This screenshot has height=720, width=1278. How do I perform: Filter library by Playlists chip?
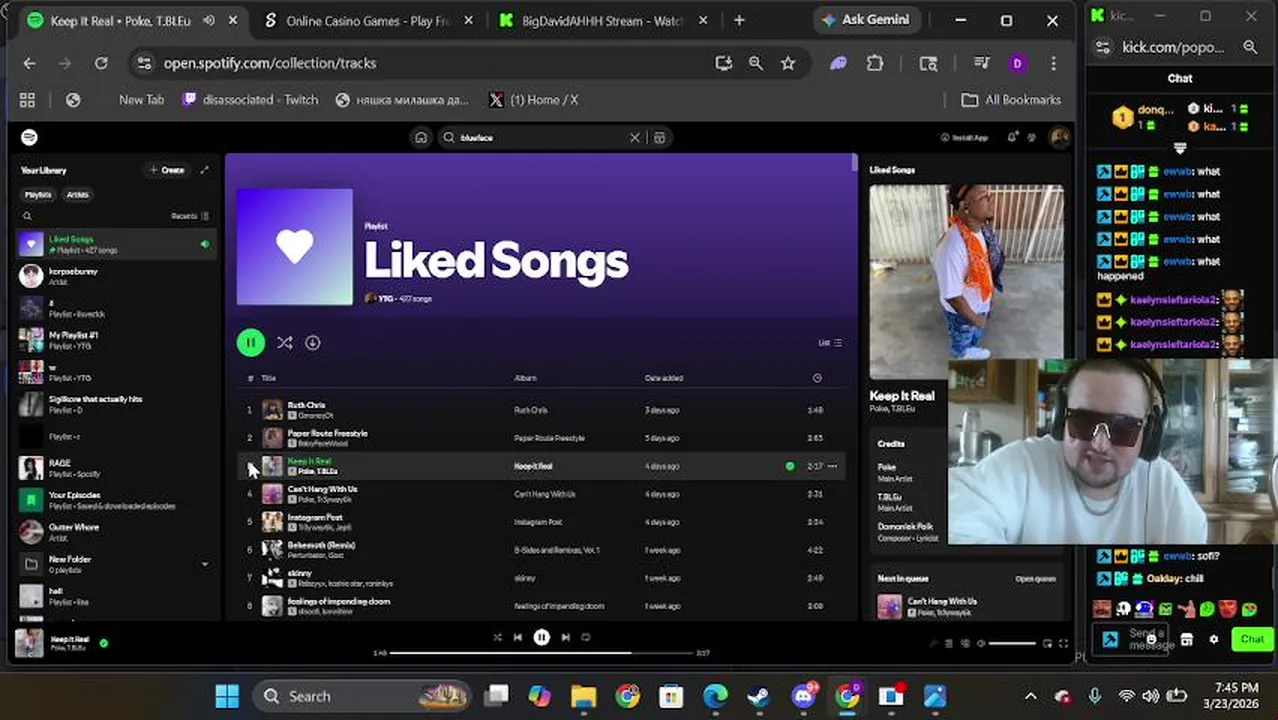click(38, 195)
